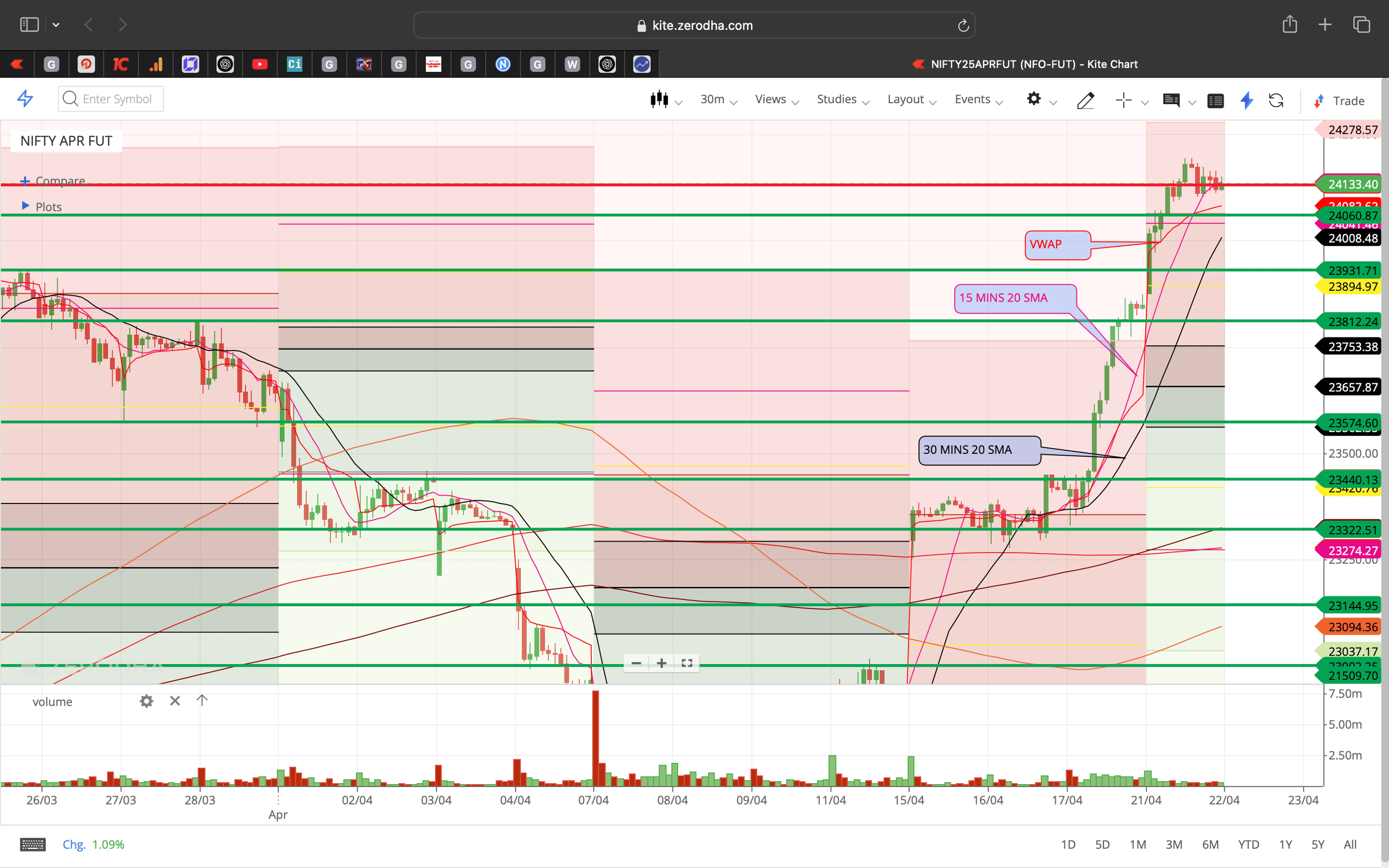The image size is (1389, 868).
Task: Select the drawing pencil tool
Action: point(1085,101)
